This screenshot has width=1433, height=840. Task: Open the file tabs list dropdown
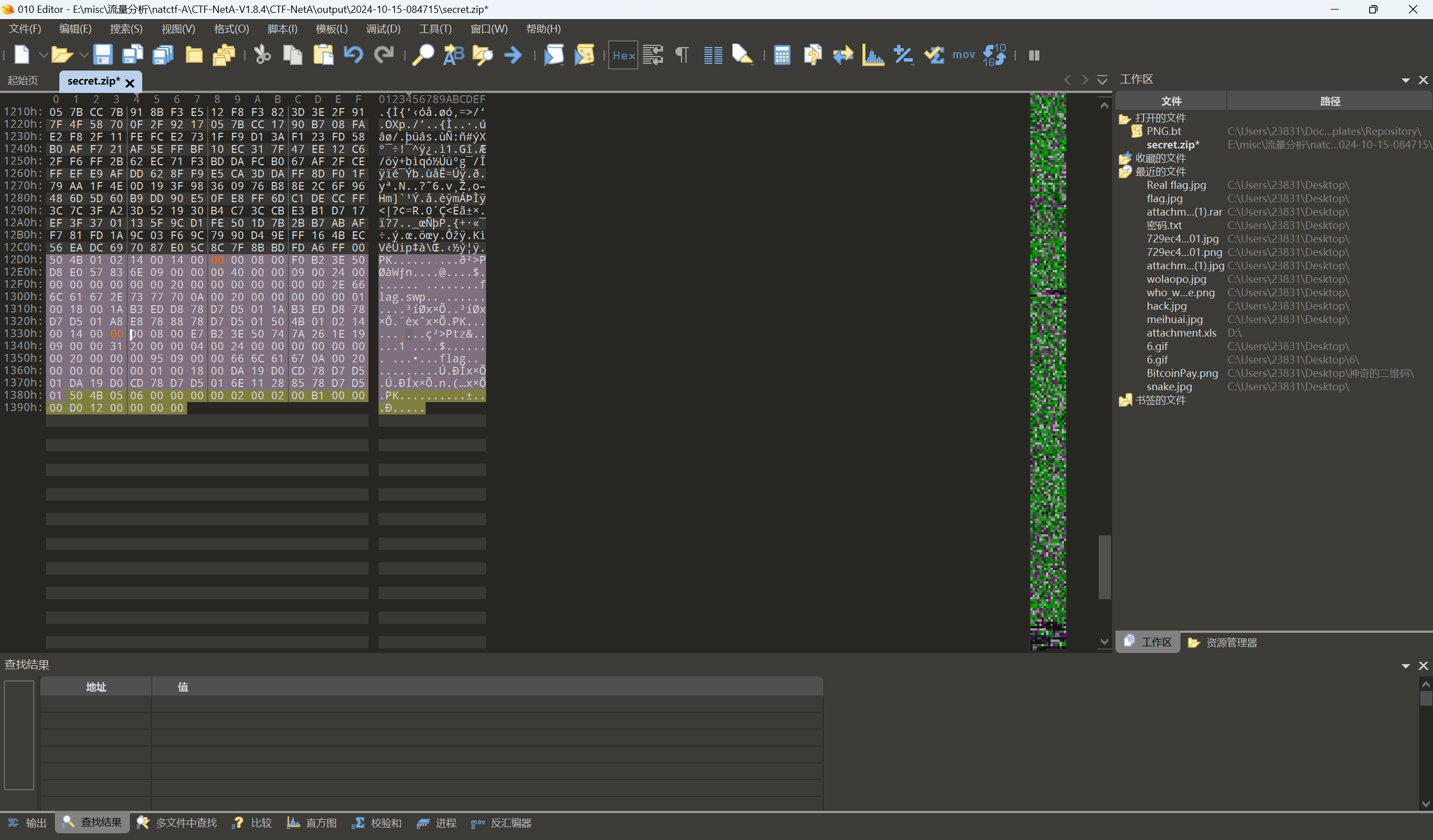click(x=1102, y=80)
